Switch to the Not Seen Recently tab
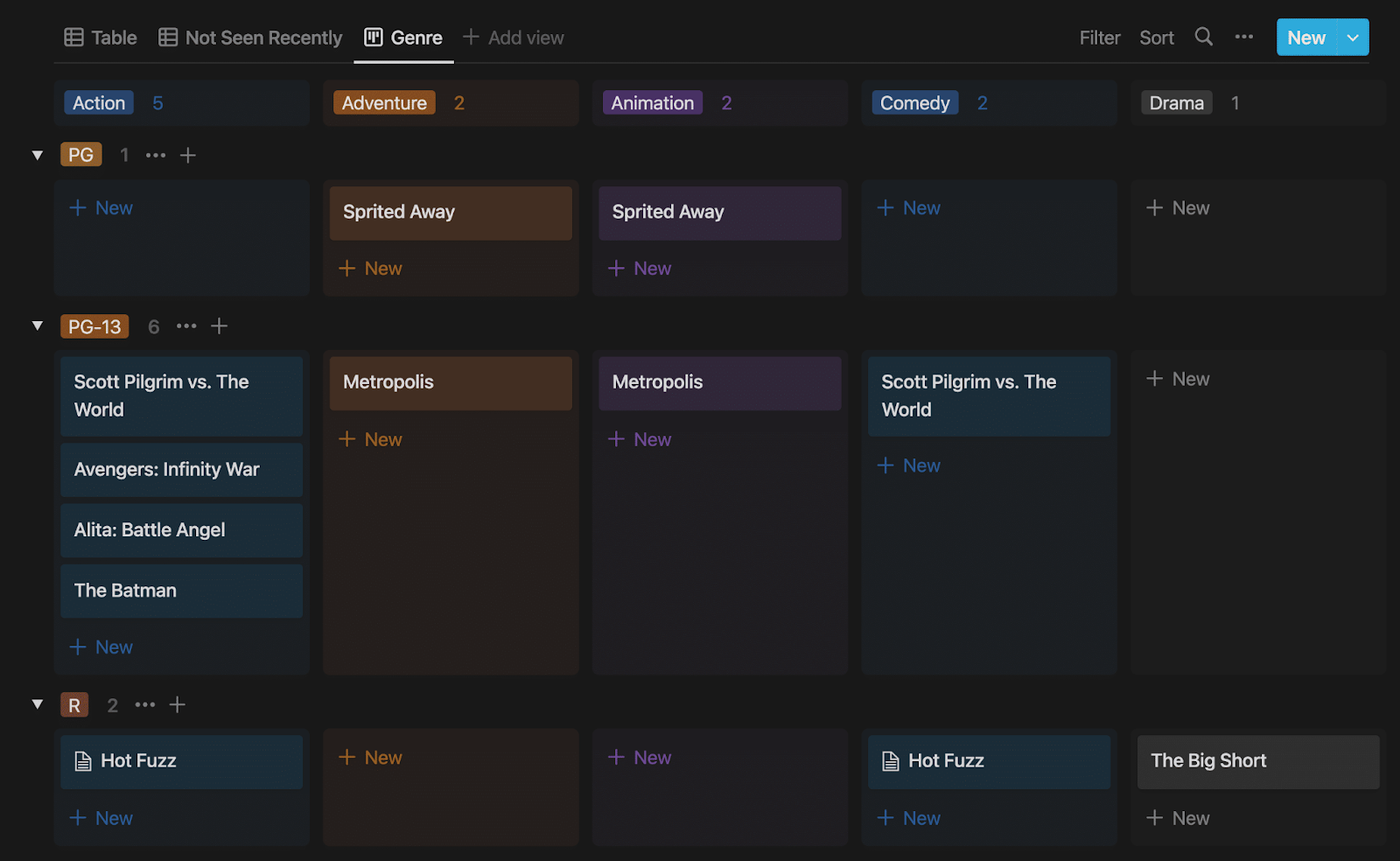 (x=250, y=38)
